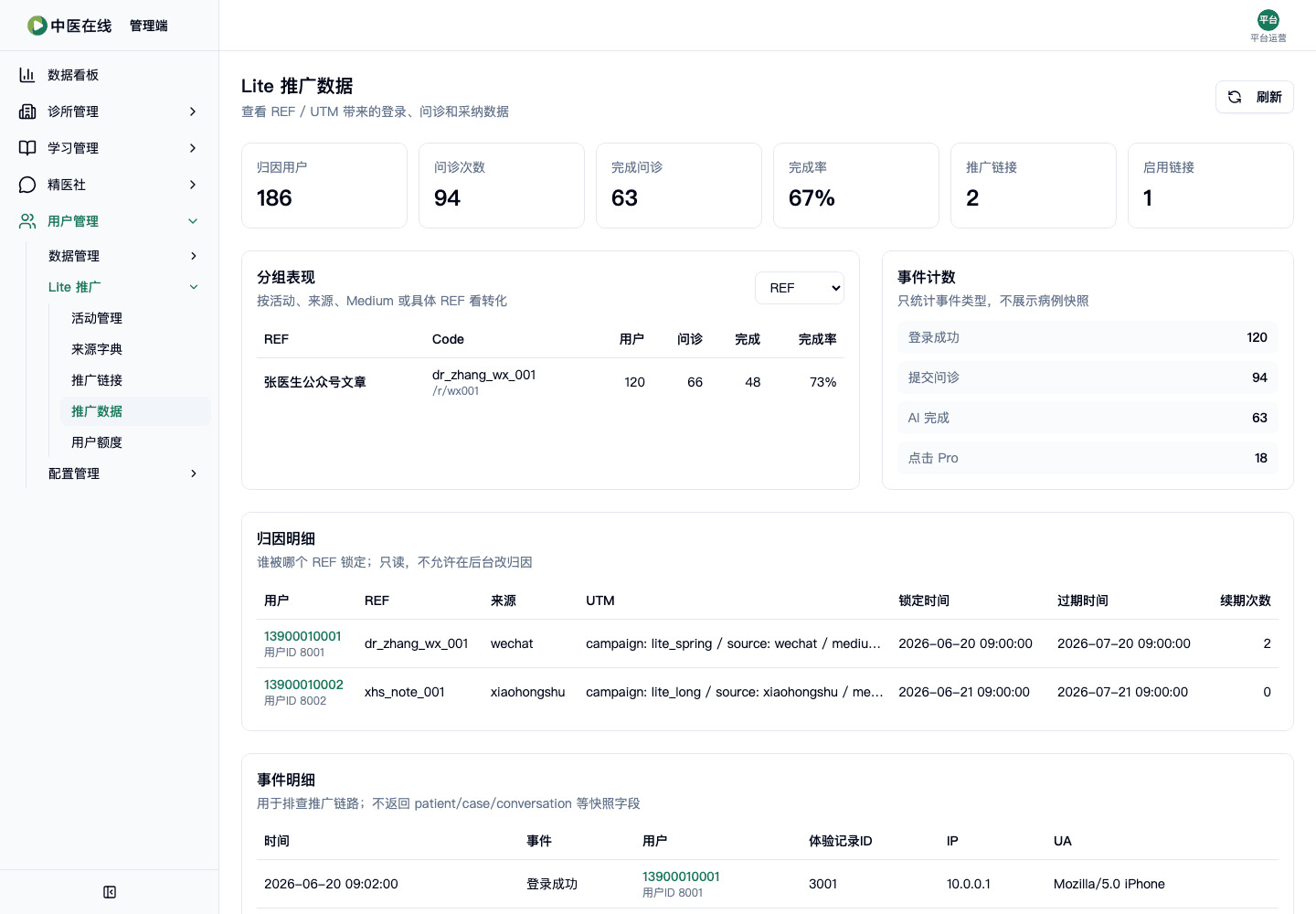Expand the 学习管理 chevron
The width and height of the screenshot is (1316, 914).
[x=193, y=148]
